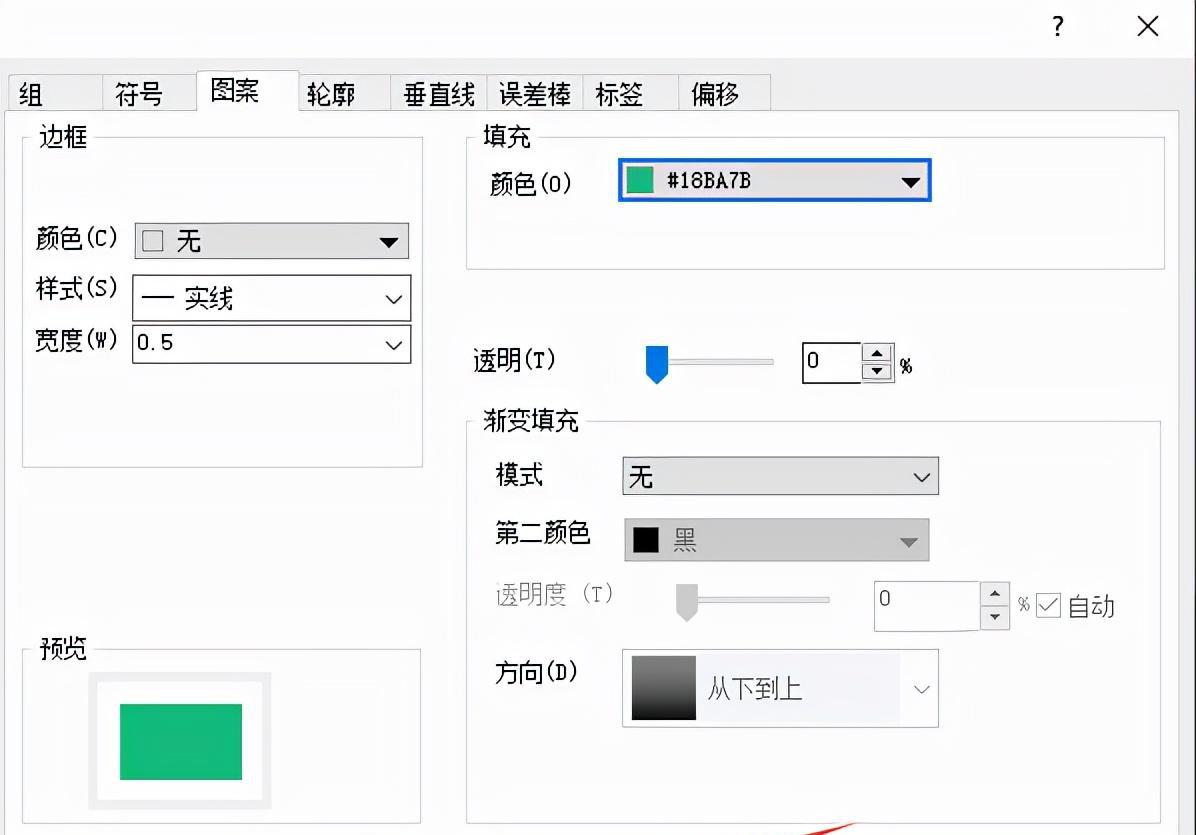Toggle the 自动 checkbox
This screenshot has width=1196, height=835.
pos(1048,605)
